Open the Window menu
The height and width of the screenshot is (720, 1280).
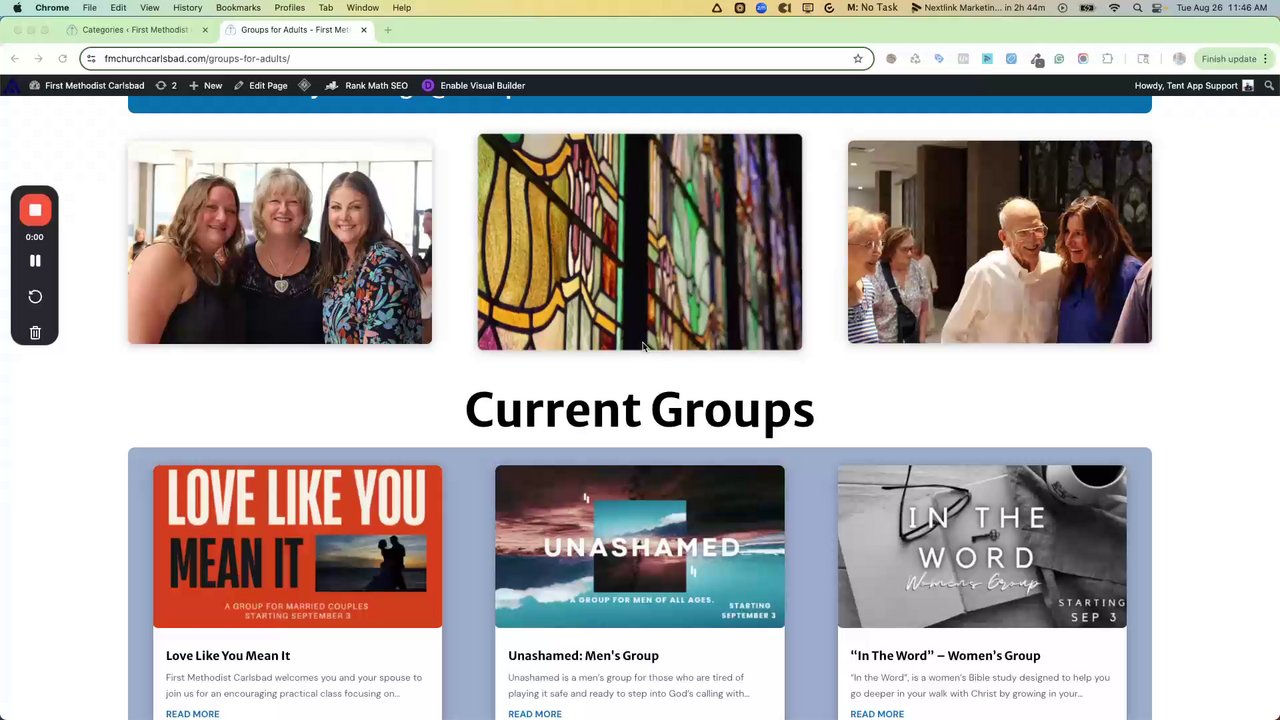pos(362,8)
